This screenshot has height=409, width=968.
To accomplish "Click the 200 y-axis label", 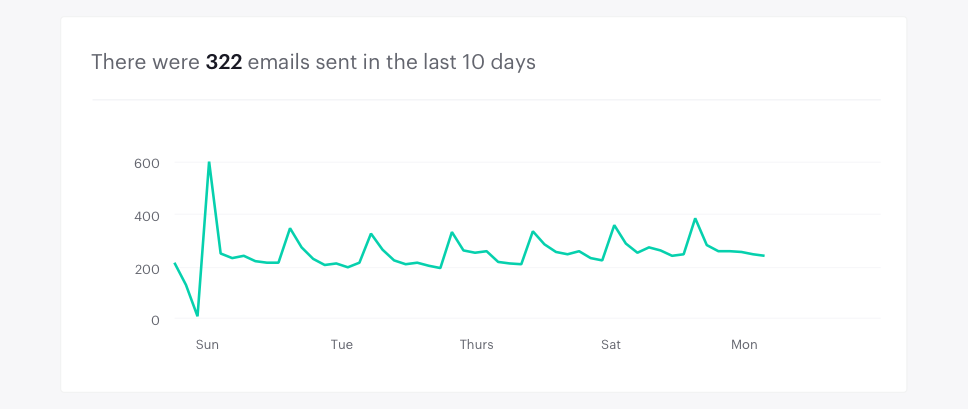I will (146, 268).
